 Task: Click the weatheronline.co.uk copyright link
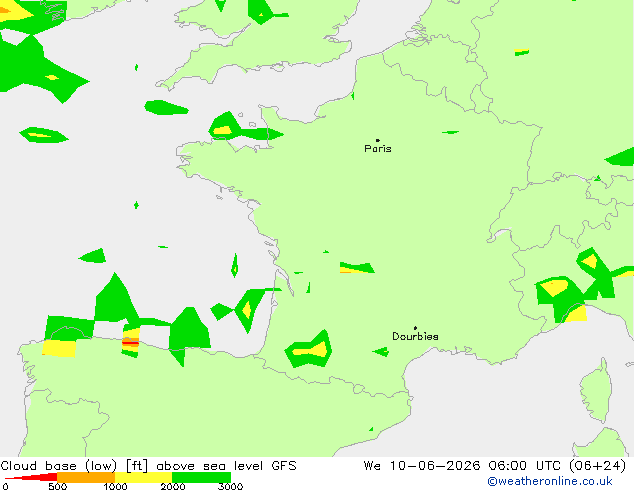(550, 481)
